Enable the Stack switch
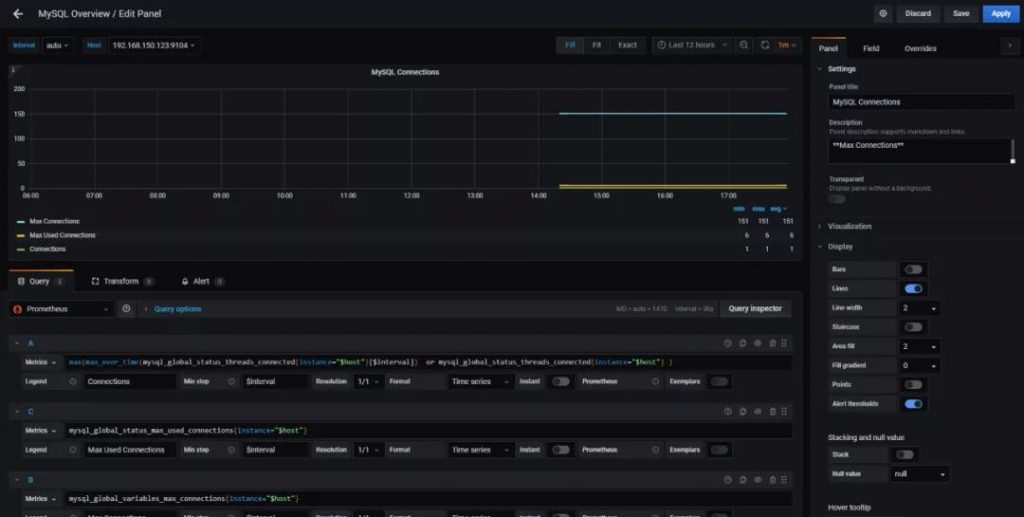1024x517 pixels. coord(904,454)
